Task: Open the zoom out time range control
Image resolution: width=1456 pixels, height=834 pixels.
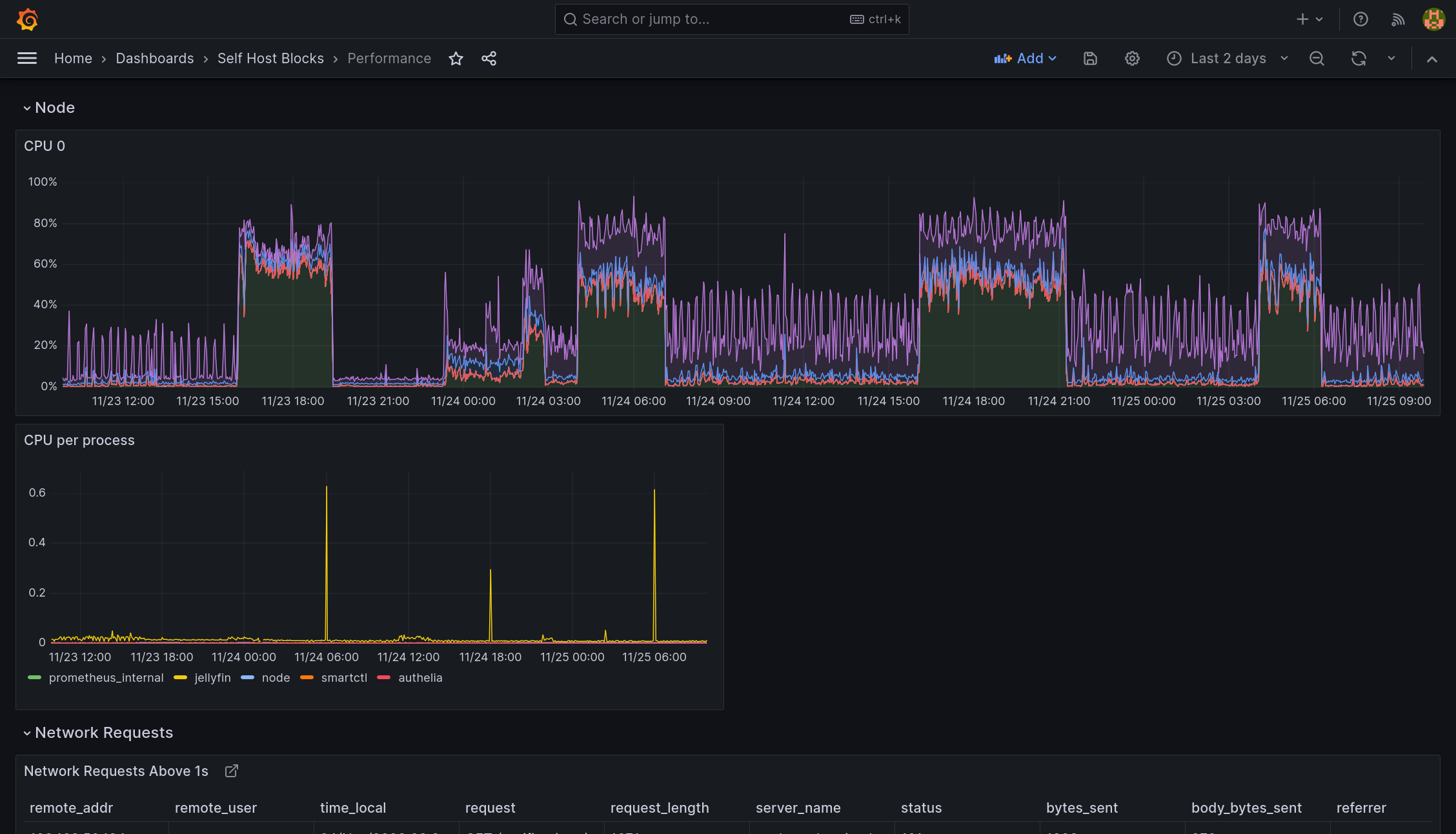Action: tap(1316, 58)
